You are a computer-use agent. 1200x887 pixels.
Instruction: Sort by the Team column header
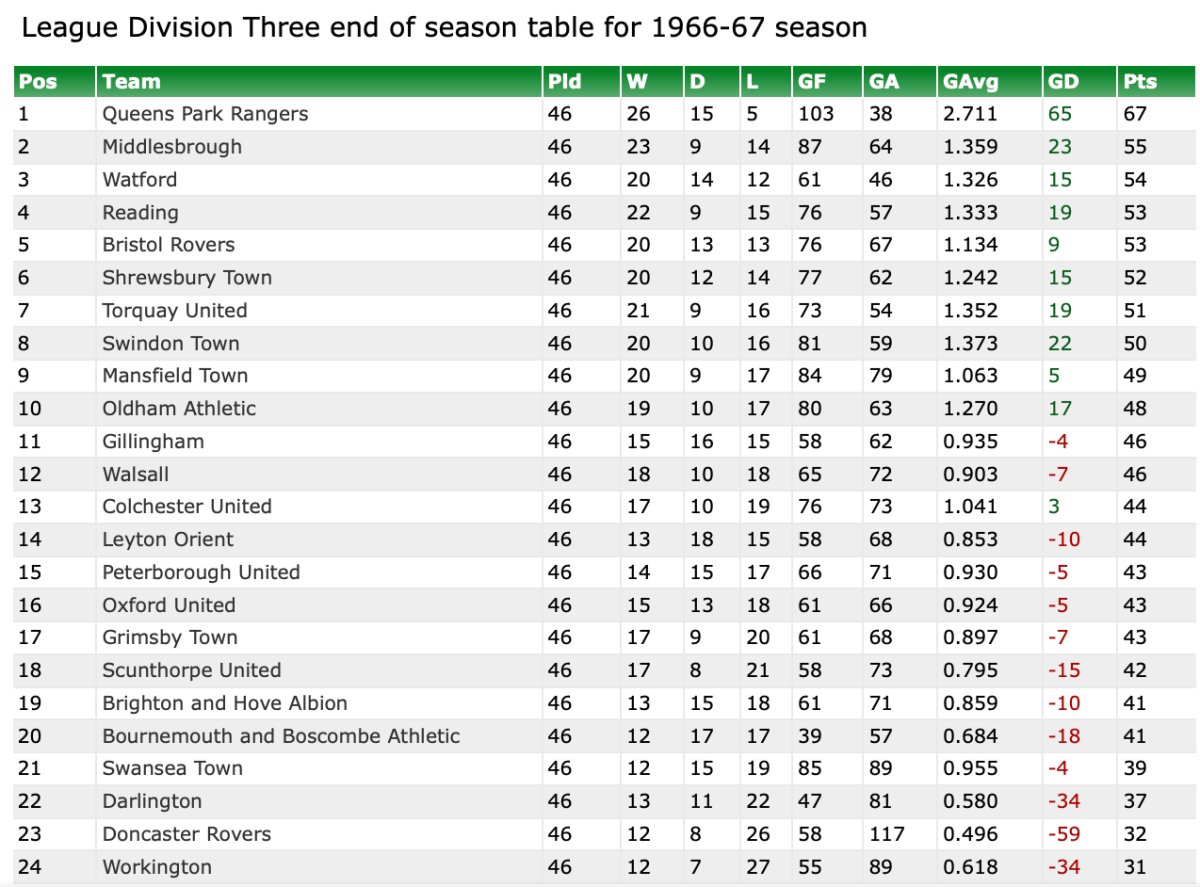(131, 82)
